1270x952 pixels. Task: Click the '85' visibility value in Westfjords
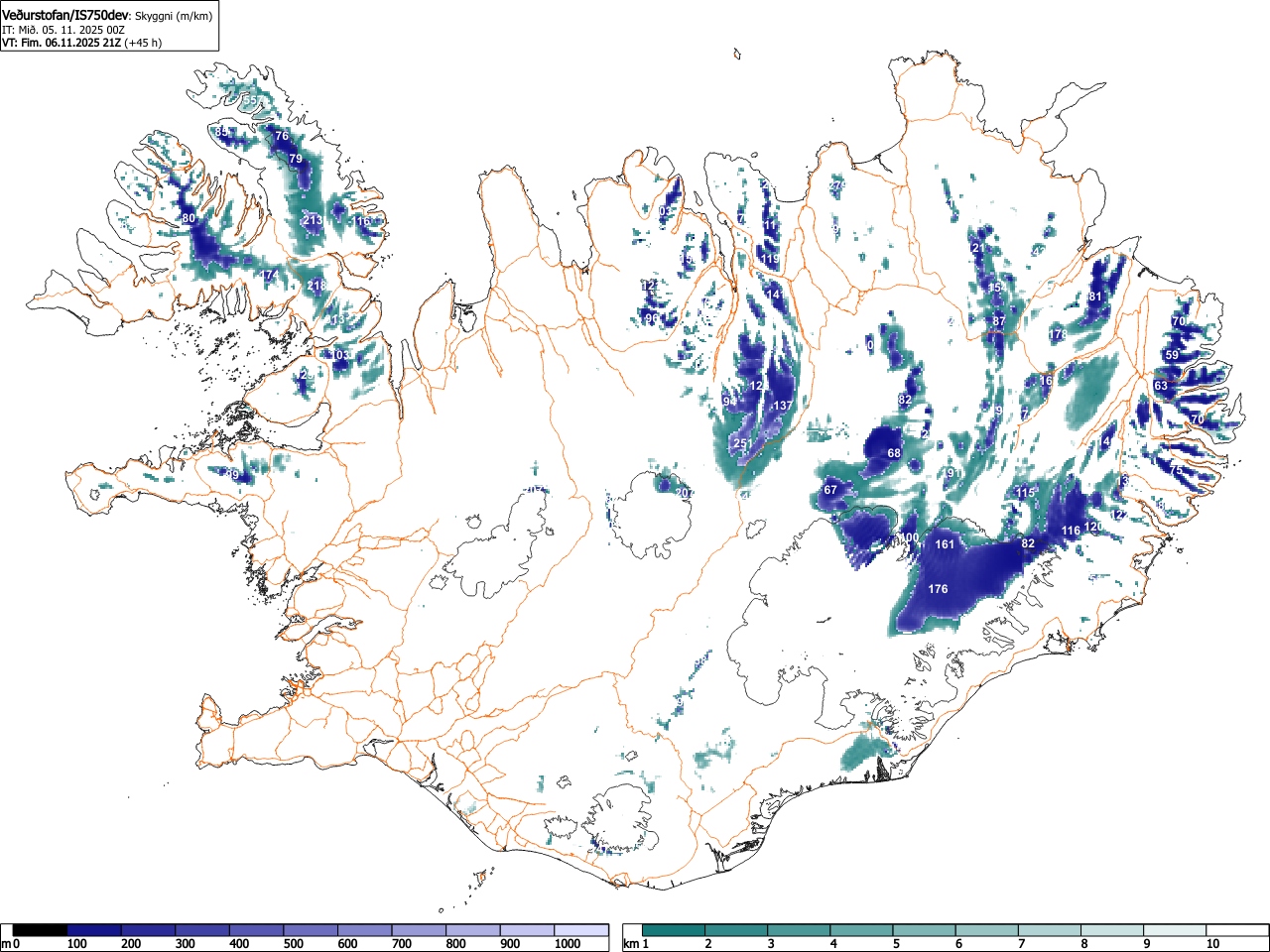[221, 132]
